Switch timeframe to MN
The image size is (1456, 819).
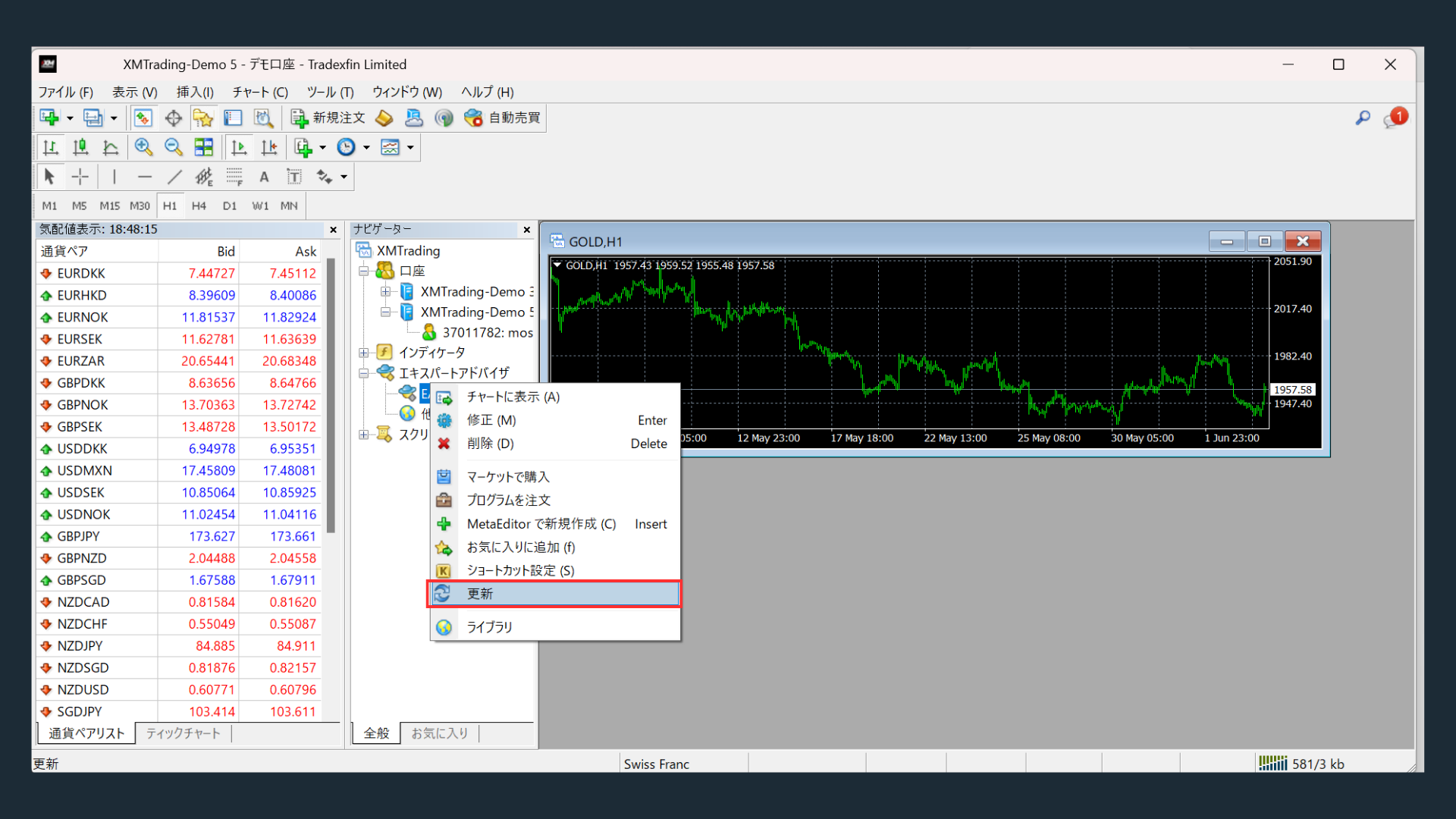coord(289,206)
